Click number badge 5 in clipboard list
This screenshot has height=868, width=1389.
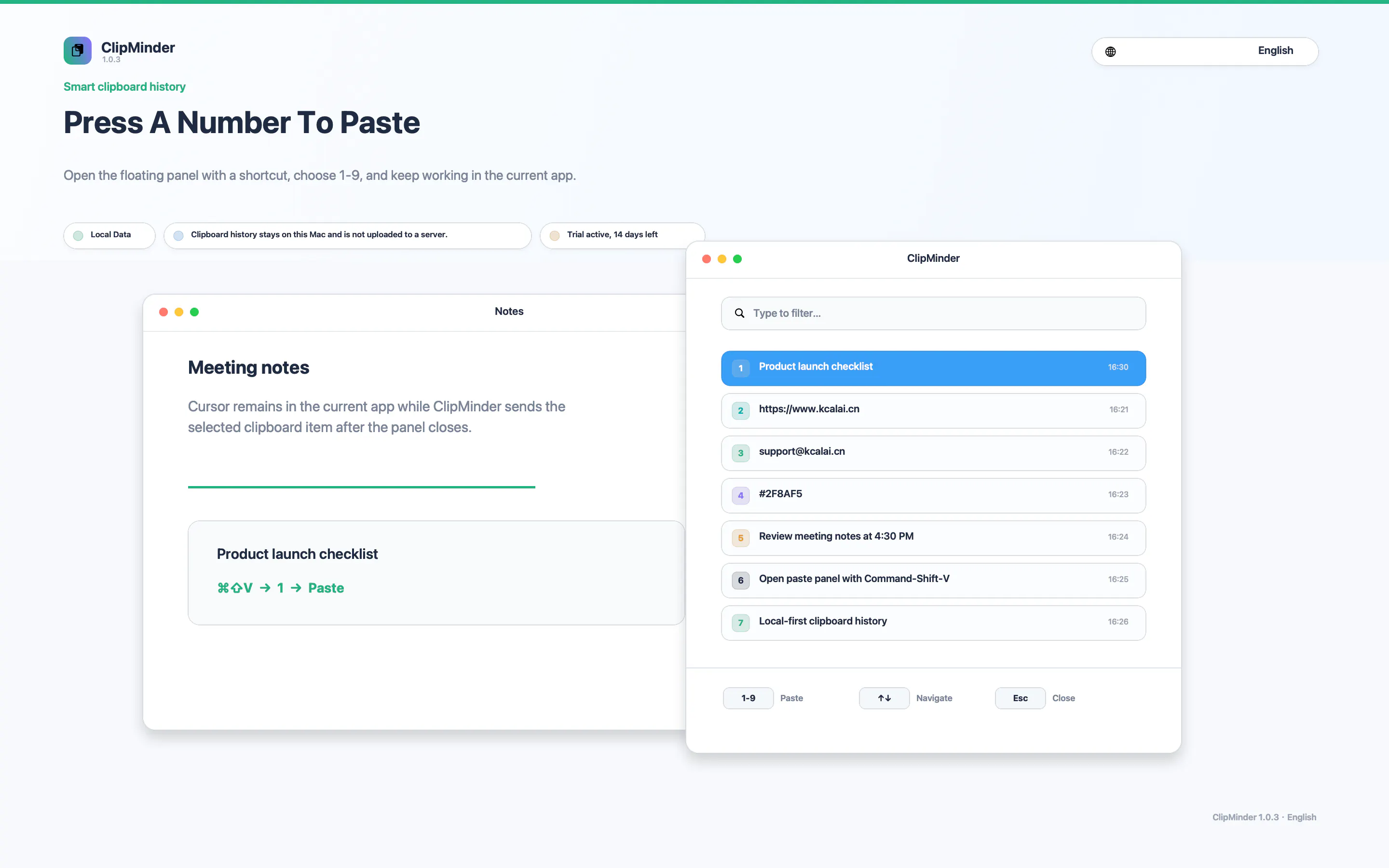pos(740,538)
